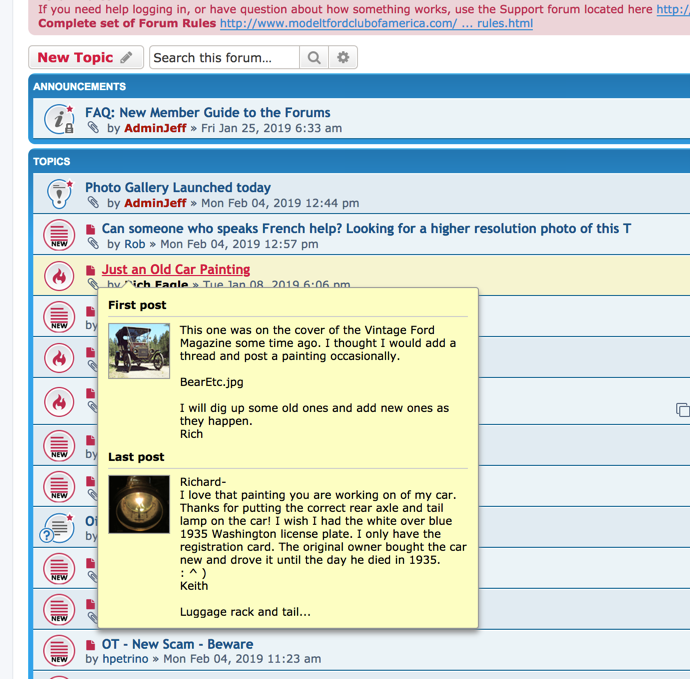Open FAQ: New Member Guide to the Forums
This screenshot has height=679, width=690.
(207, 113)
